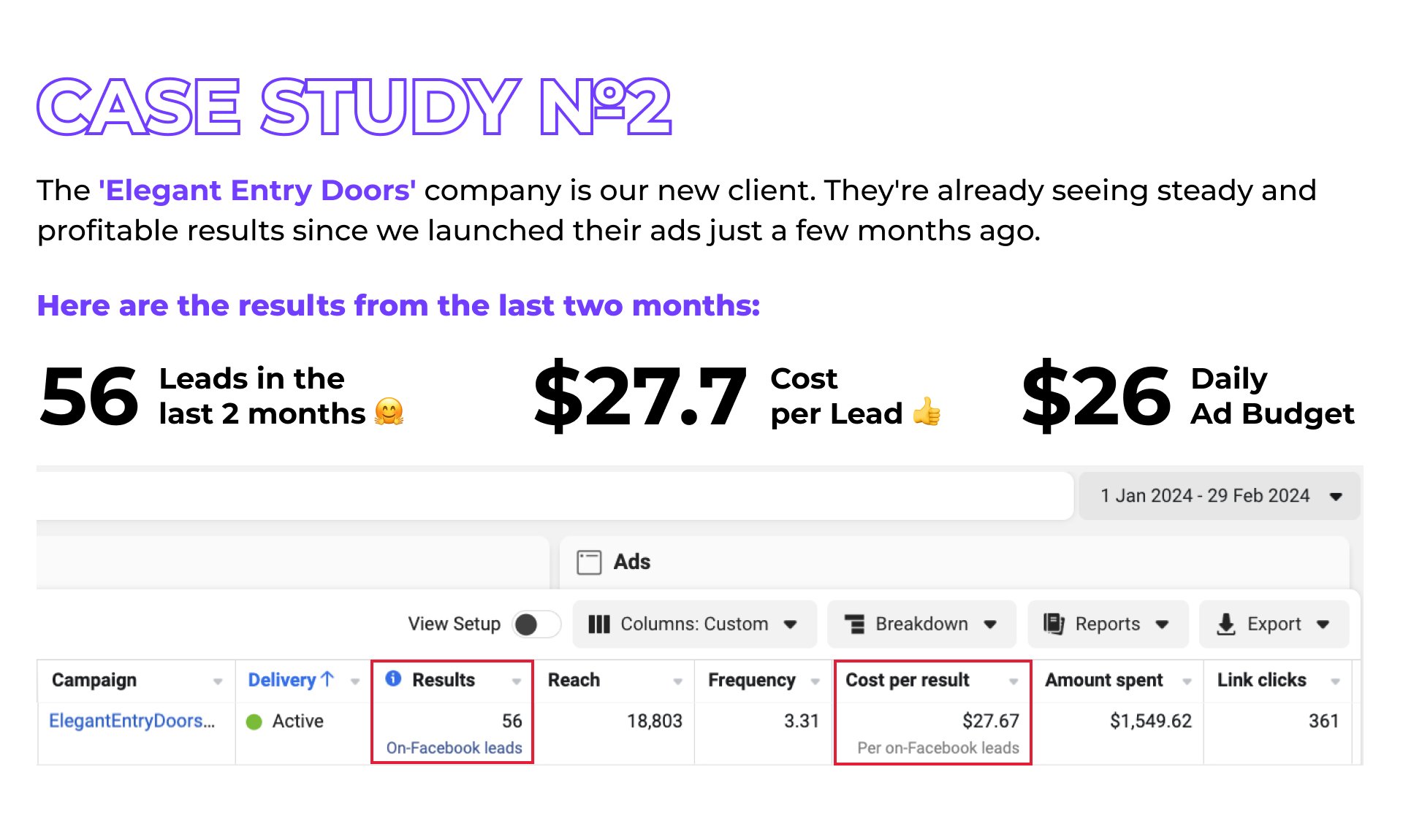This screenshot has width=1403, height=840.
Task: Toggle the View Setup switch
Action: 536,625
